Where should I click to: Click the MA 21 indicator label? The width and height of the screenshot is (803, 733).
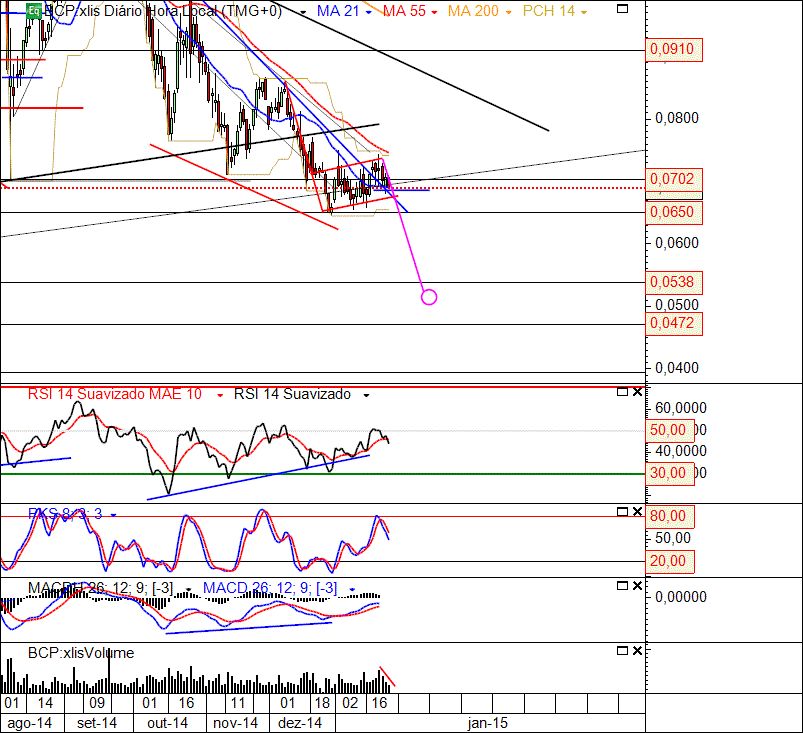338,11
